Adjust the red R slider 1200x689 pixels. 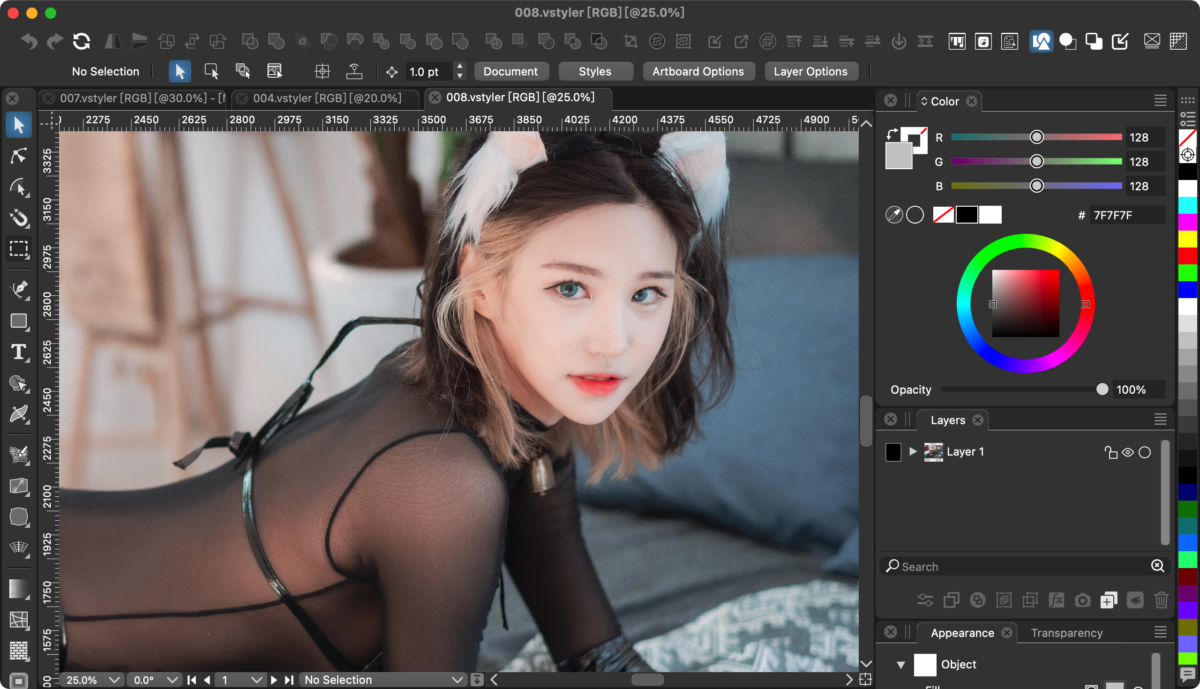tap(1037, 137)
